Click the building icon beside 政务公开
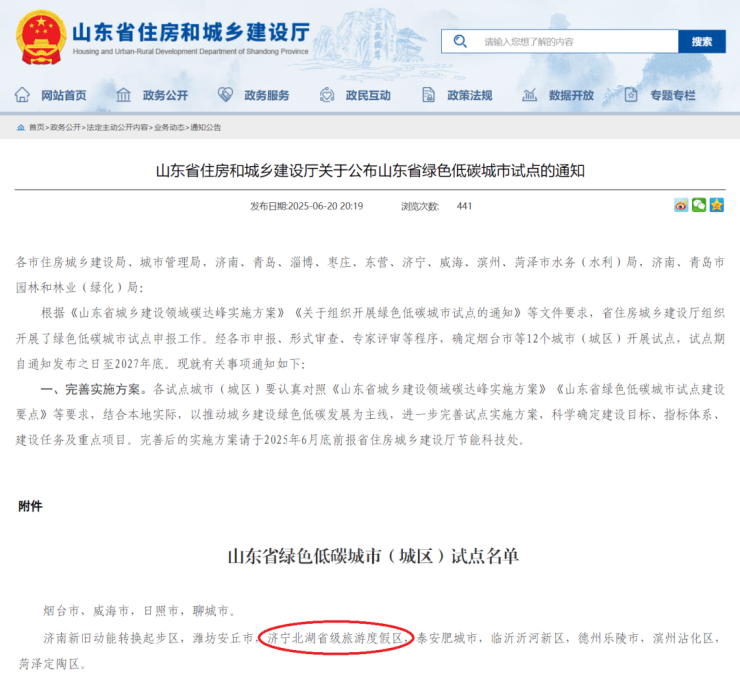The width and height of the screenshot is (740, 685). click(x=124, y=95)
